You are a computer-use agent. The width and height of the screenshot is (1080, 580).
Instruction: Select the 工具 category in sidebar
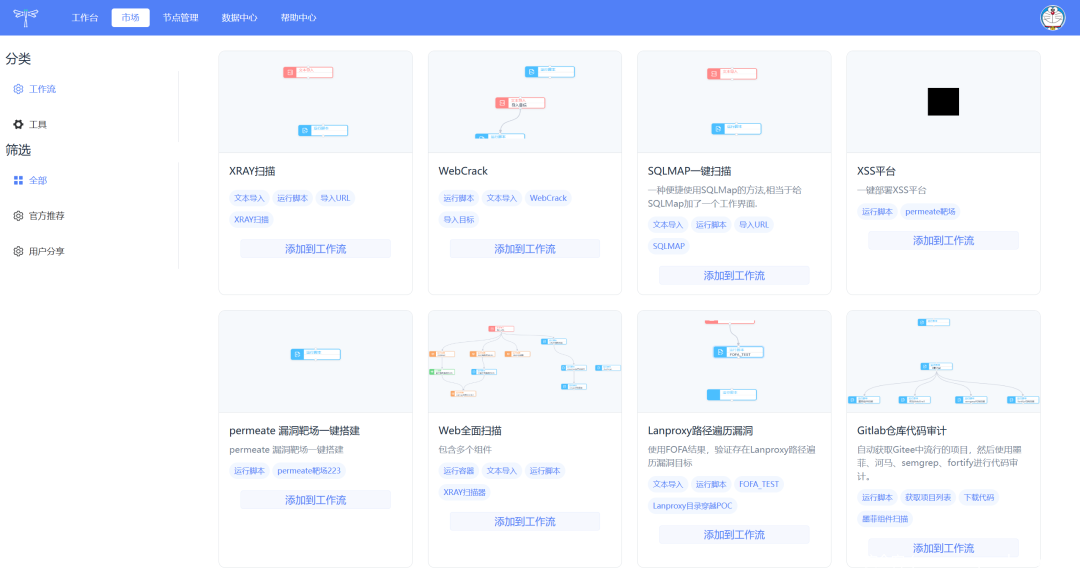38,125
